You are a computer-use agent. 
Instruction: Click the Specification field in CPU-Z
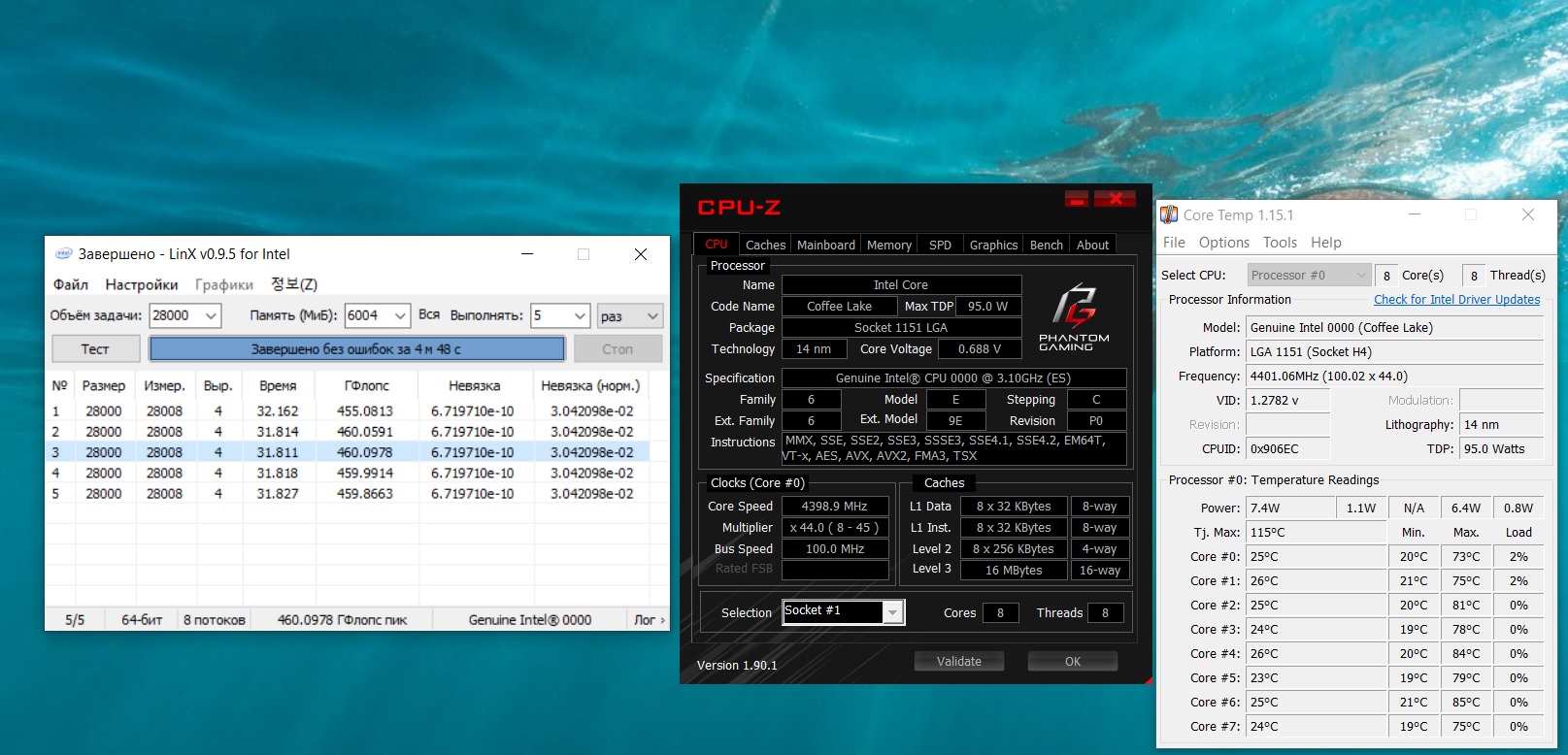pos(953,377)
